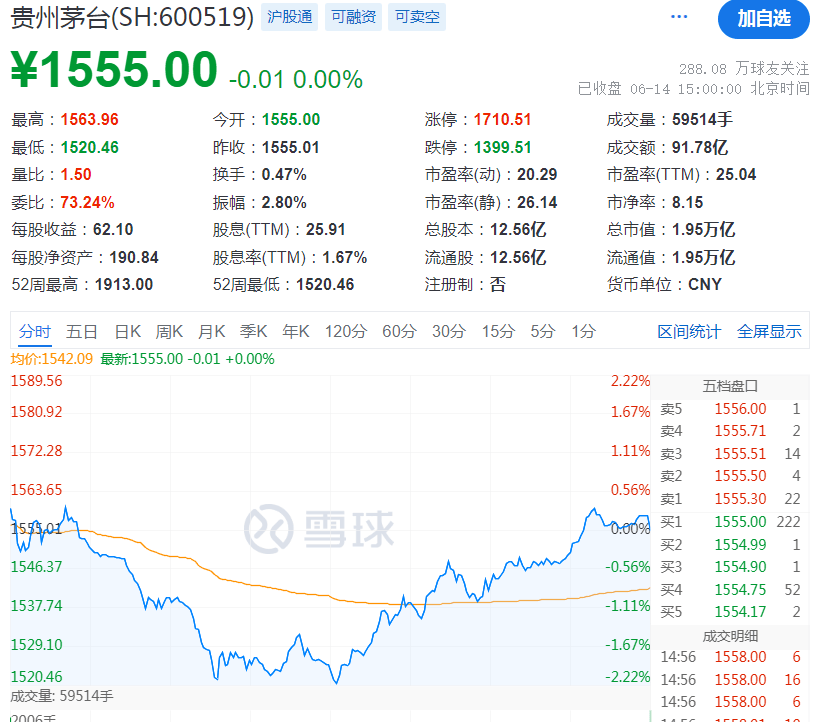Click the 可融资 tag
Screen dimensions: 831x722
(353, 17)
